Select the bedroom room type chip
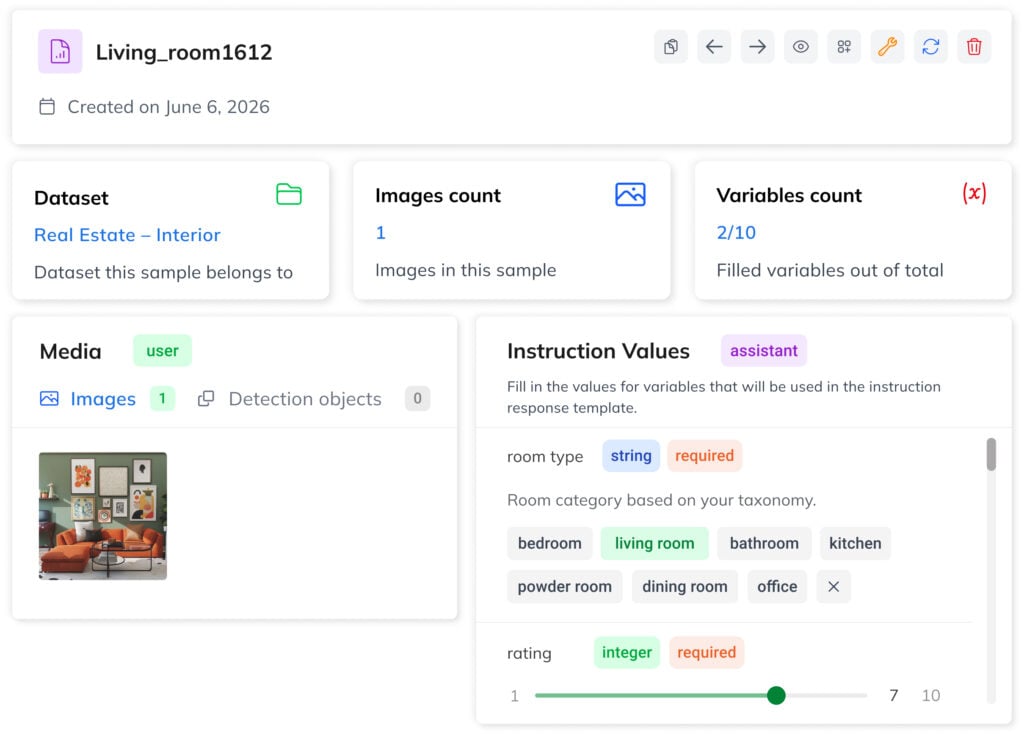 (x=549, y=543)
